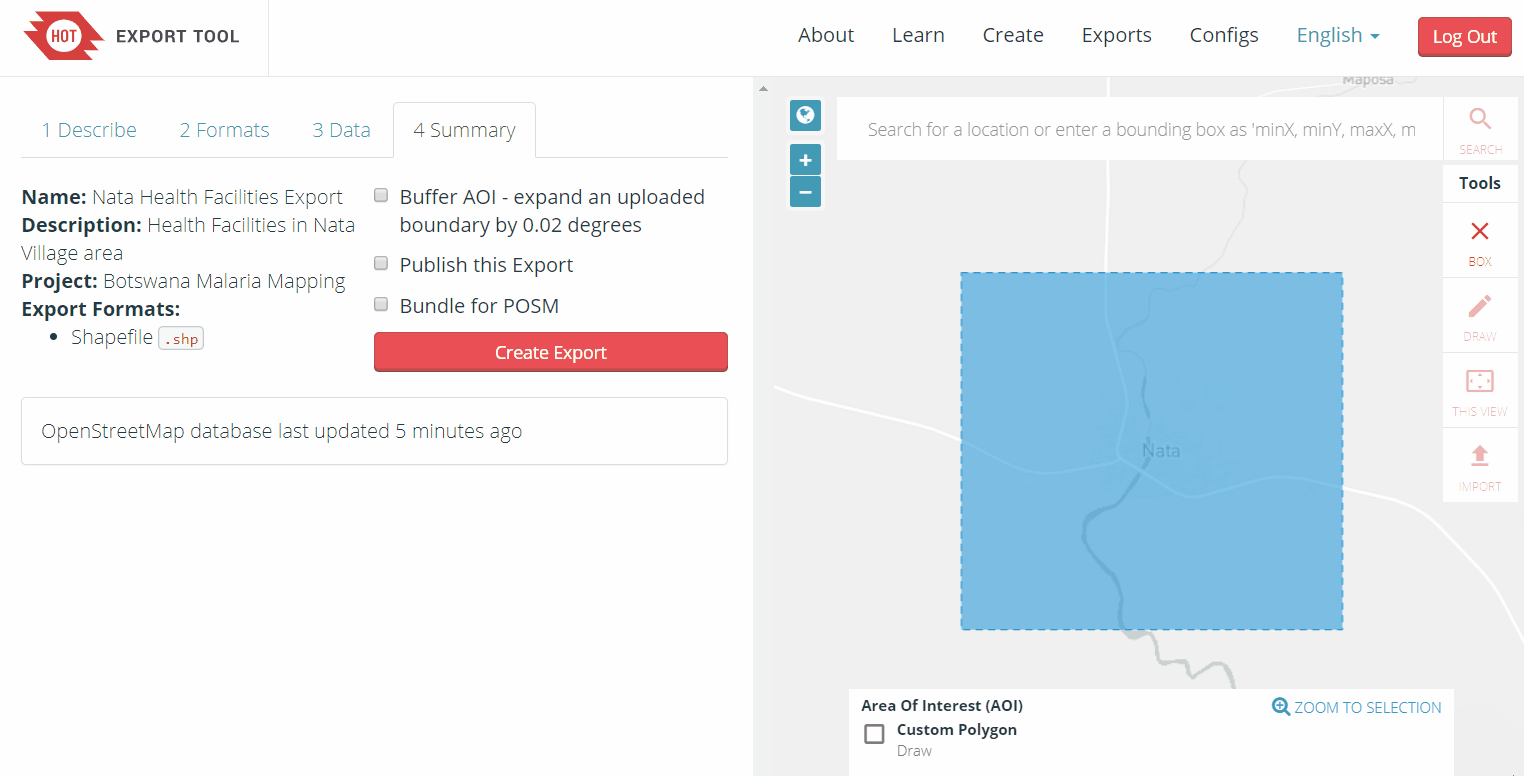The height and width of the screenshot is (776, 1524).
Task: Click the Import upload tool
Action: point(1480,457)
